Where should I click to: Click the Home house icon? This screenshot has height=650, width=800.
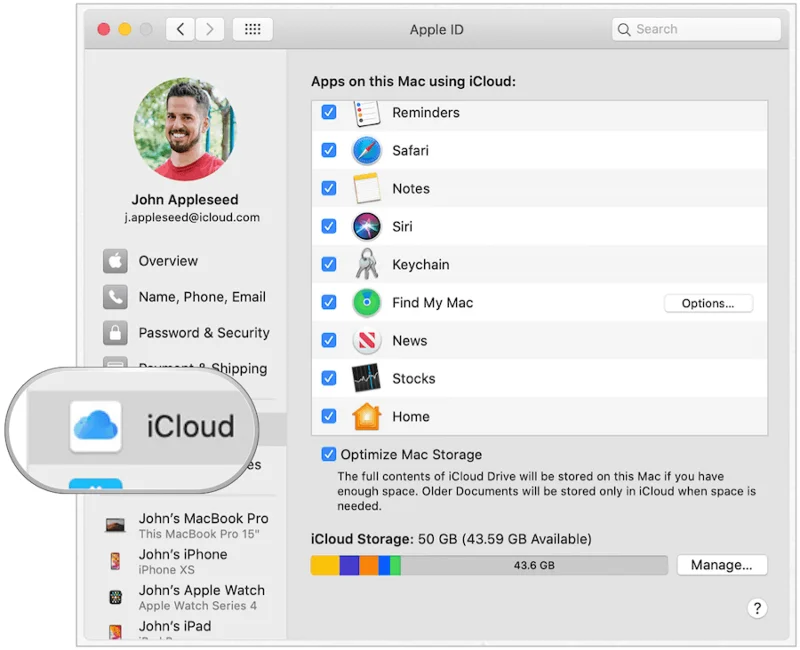[x=366, y=416]
